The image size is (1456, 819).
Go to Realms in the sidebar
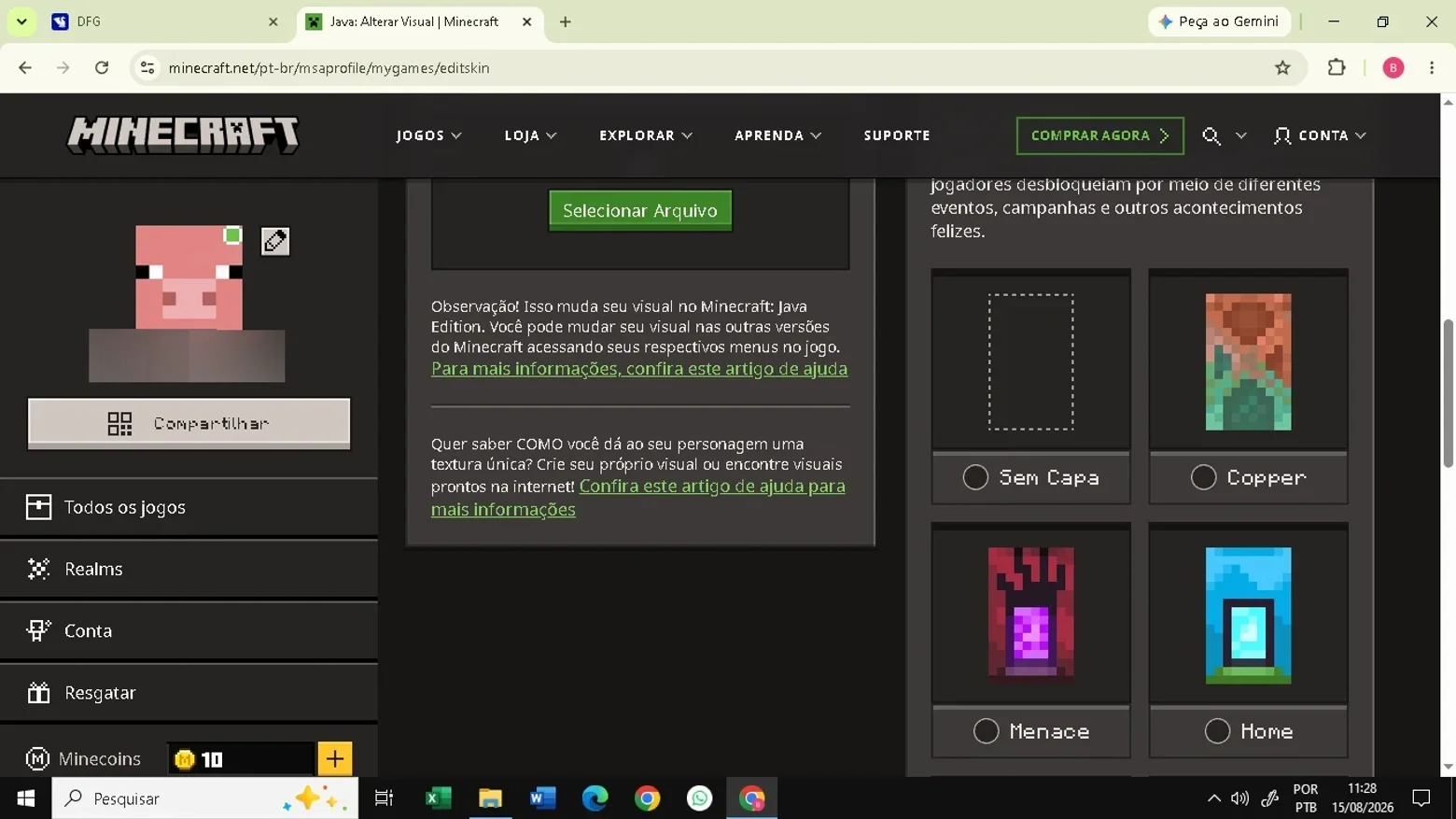[x=189, y=569]
